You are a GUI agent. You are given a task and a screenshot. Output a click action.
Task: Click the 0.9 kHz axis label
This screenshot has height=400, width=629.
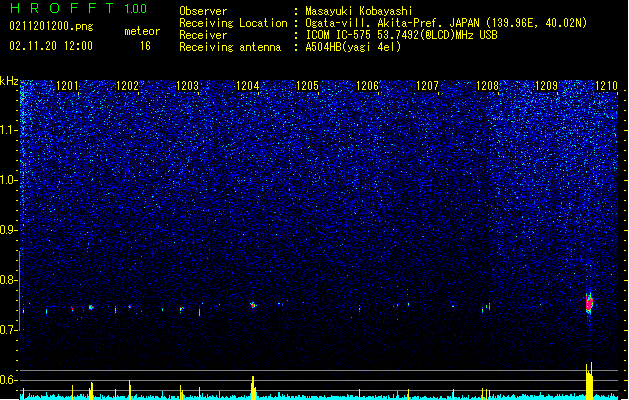(8, 230)
